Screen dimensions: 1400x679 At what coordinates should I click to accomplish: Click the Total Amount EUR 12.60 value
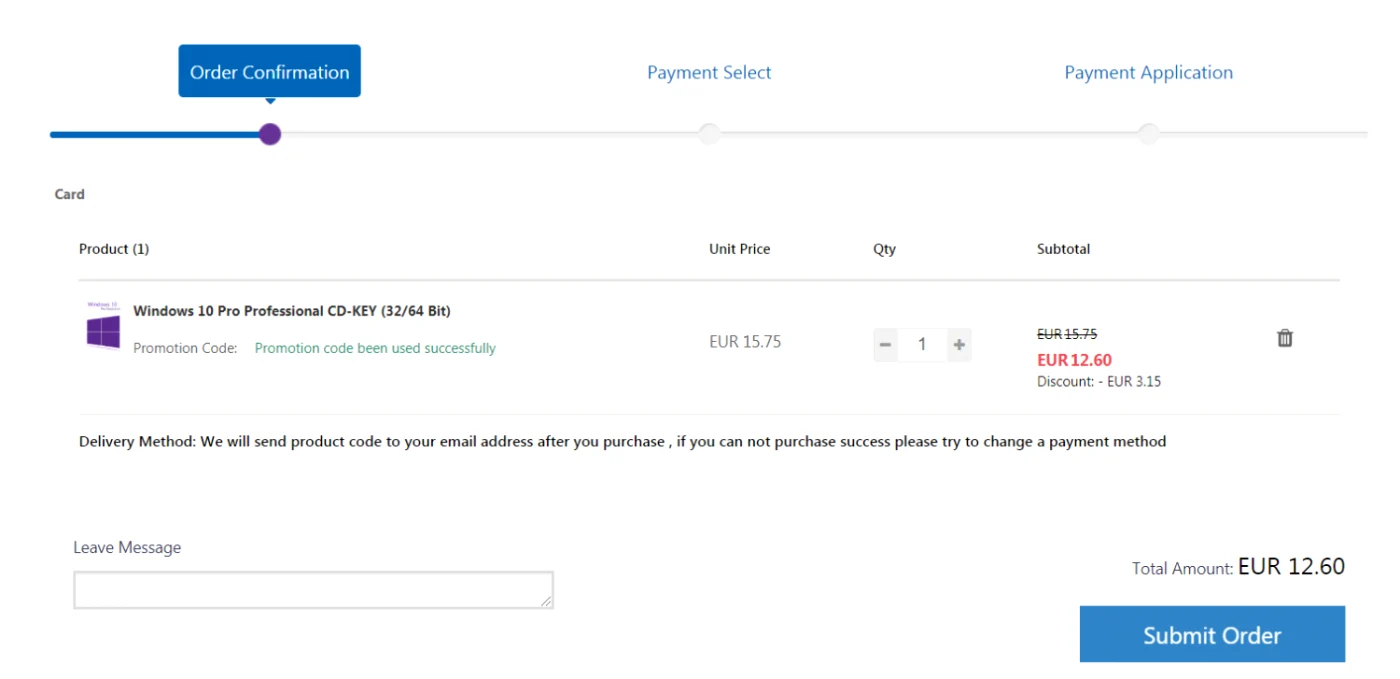pos(1291,566)
